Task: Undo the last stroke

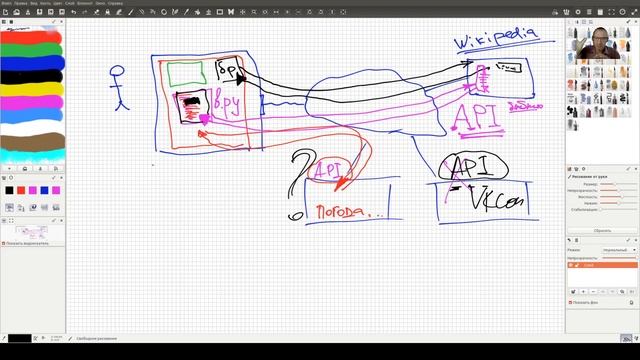Action: click(x=73, y=12)
